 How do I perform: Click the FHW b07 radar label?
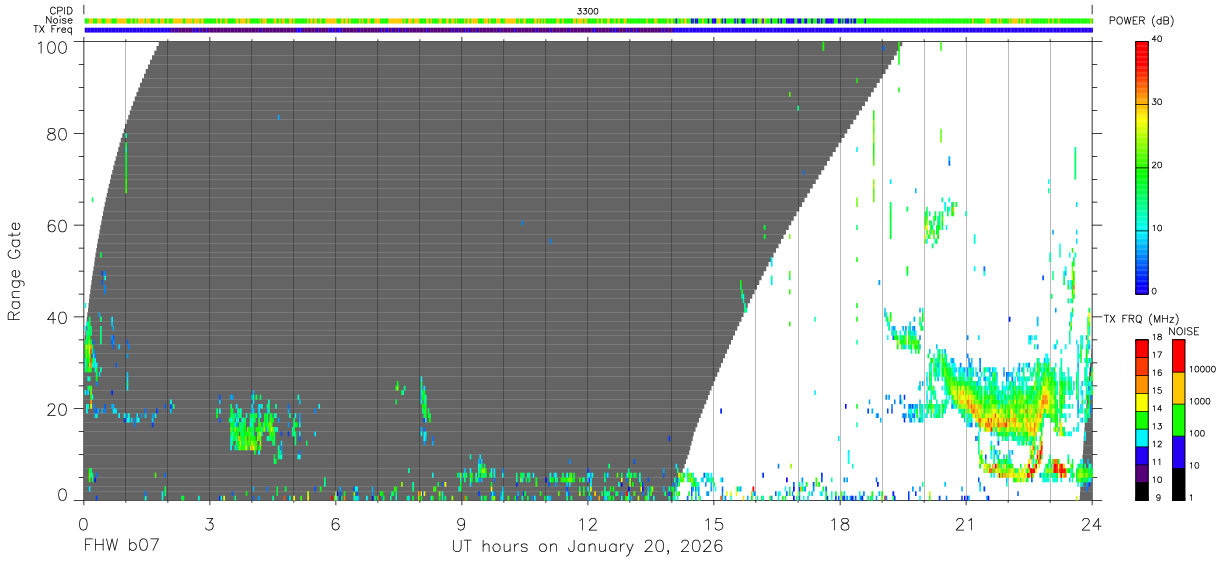(x=122, y=547)
